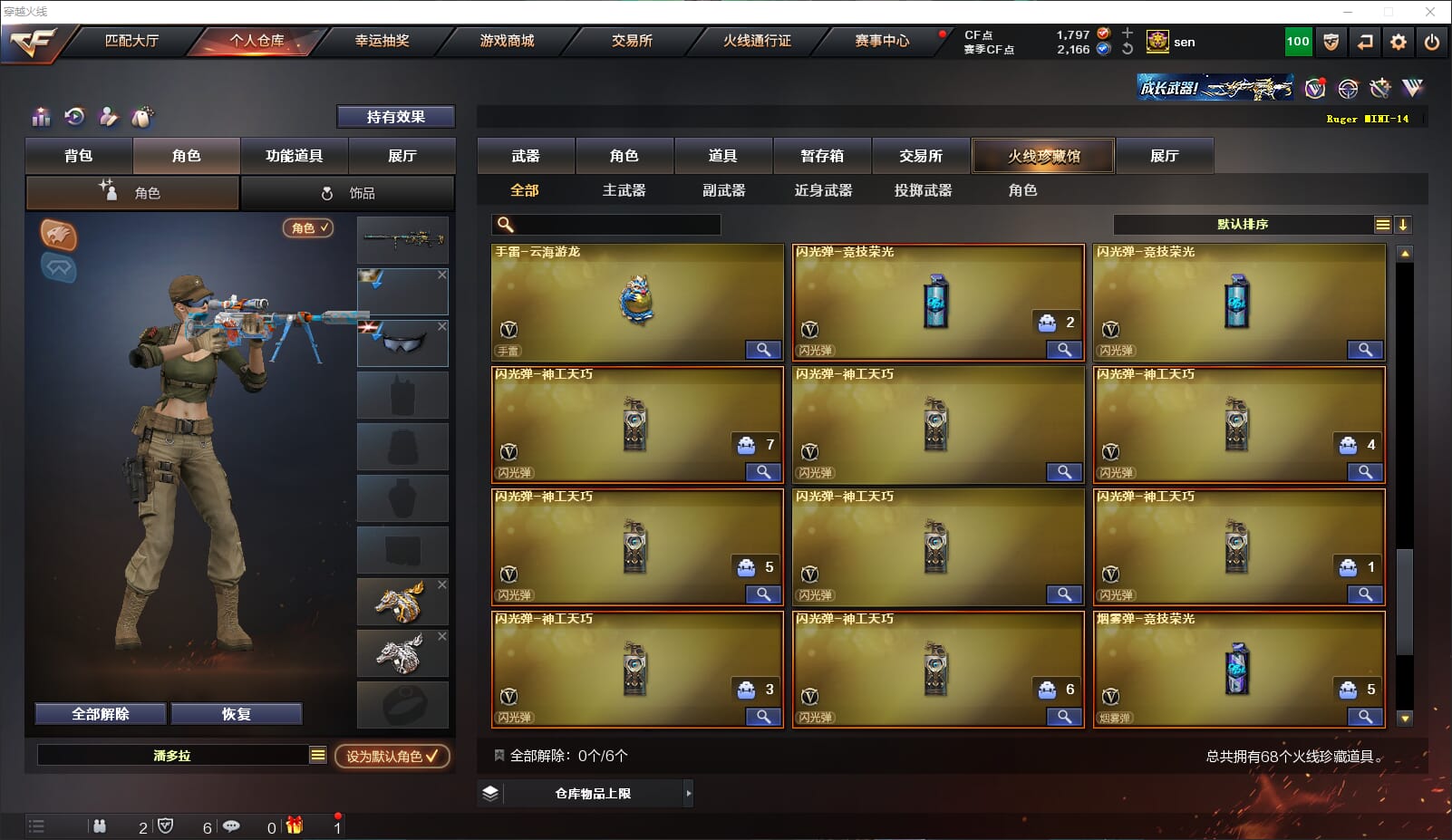Toggle 设为默认角色 checkbox button
This screenshot has height=840, width=1452.
pyautogui.click(x=392, y=756)
